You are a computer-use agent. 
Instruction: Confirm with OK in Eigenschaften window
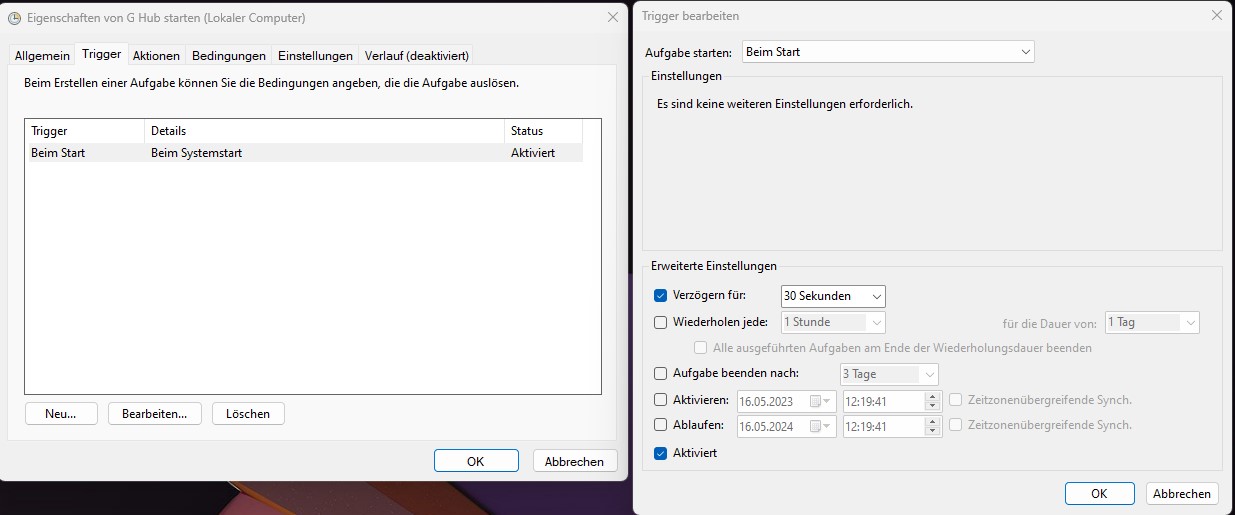click(x=476, y=461)
